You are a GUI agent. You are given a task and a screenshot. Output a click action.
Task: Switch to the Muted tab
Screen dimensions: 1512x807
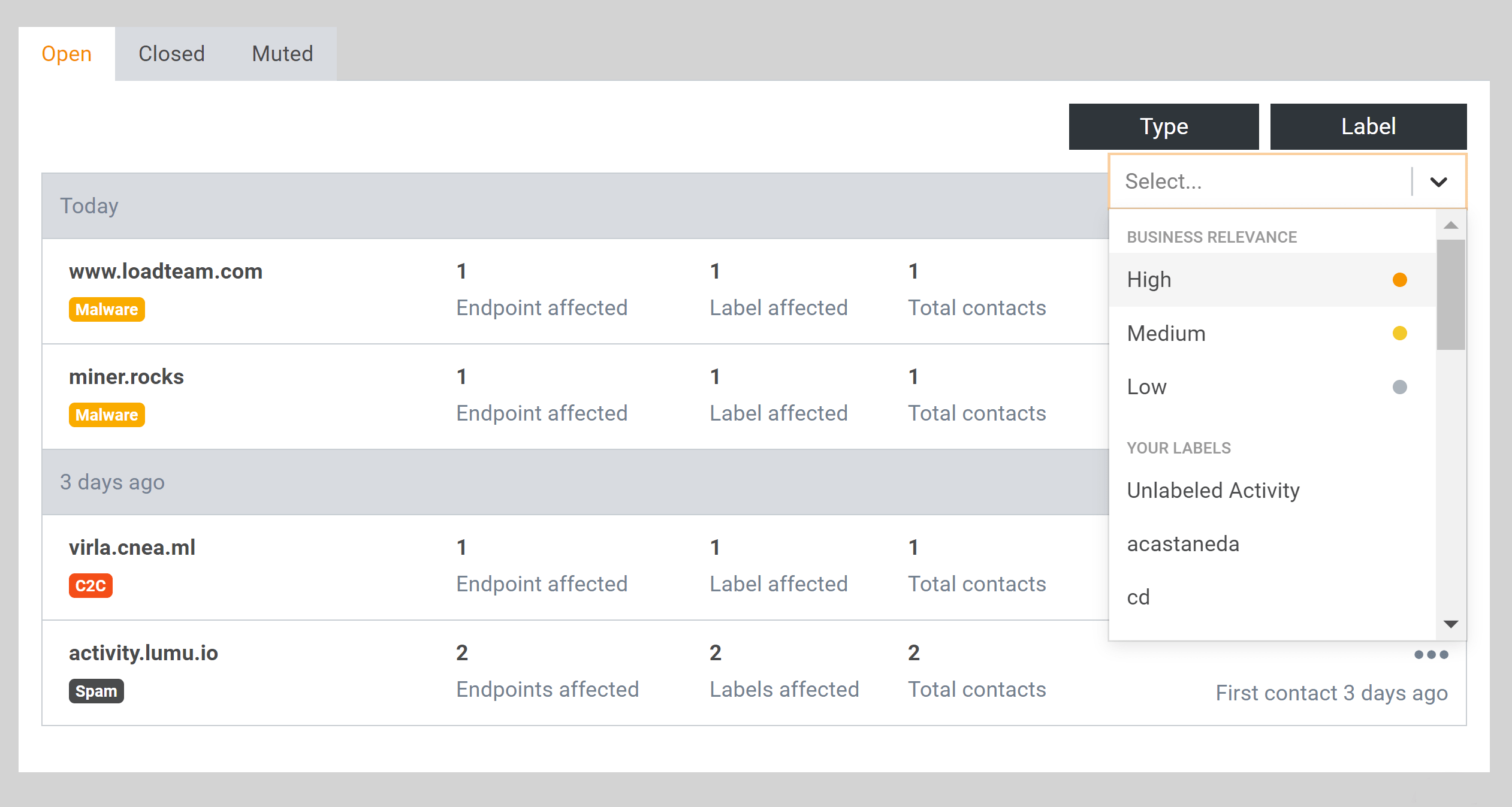coord(282,54)
